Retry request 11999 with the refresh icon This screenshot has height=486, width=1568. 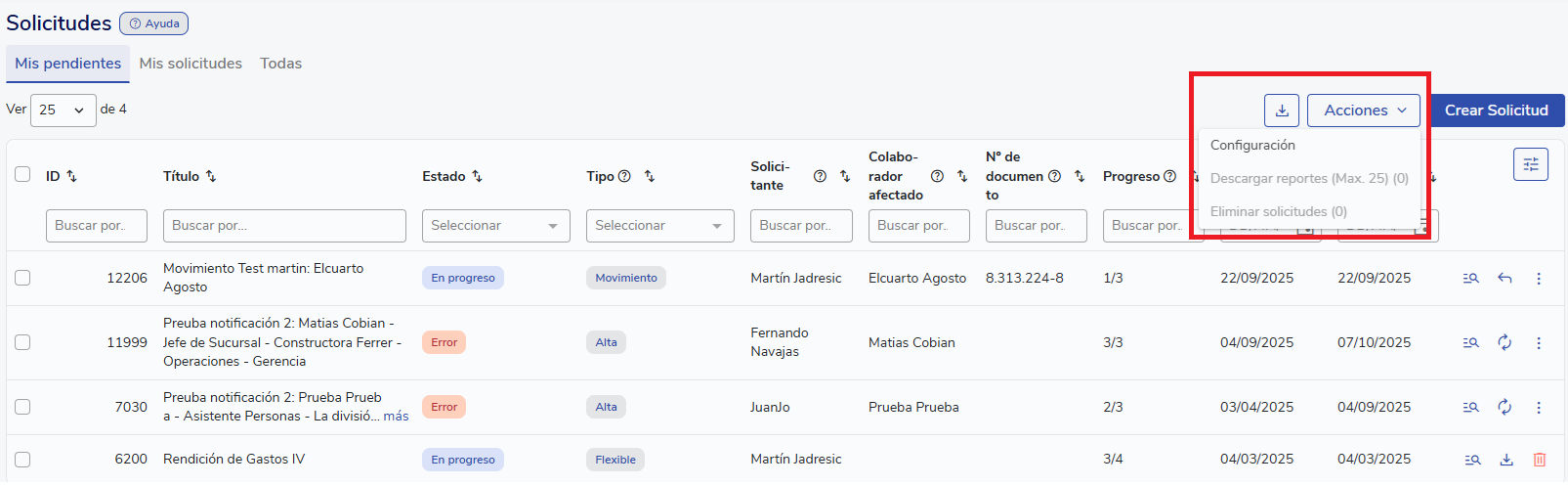[x=1504, y=342]
